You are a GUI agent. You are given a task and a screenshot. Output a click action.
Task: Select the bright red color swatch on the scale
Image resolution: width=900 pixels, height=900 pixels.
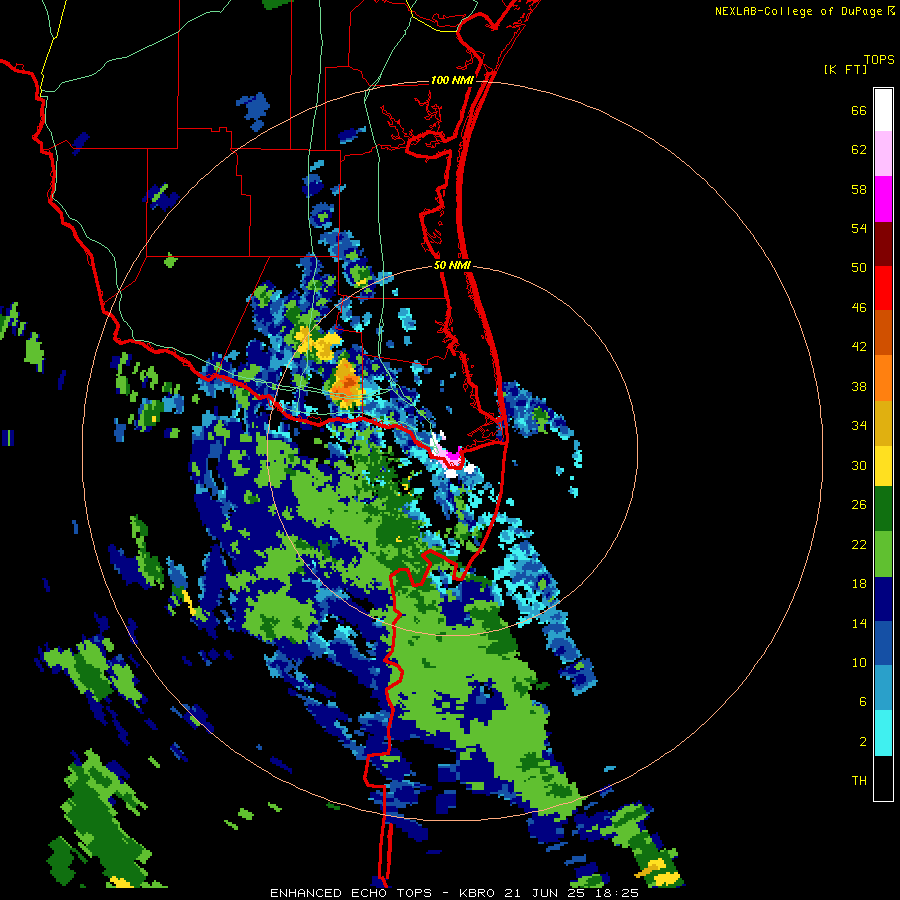point(883,288)
